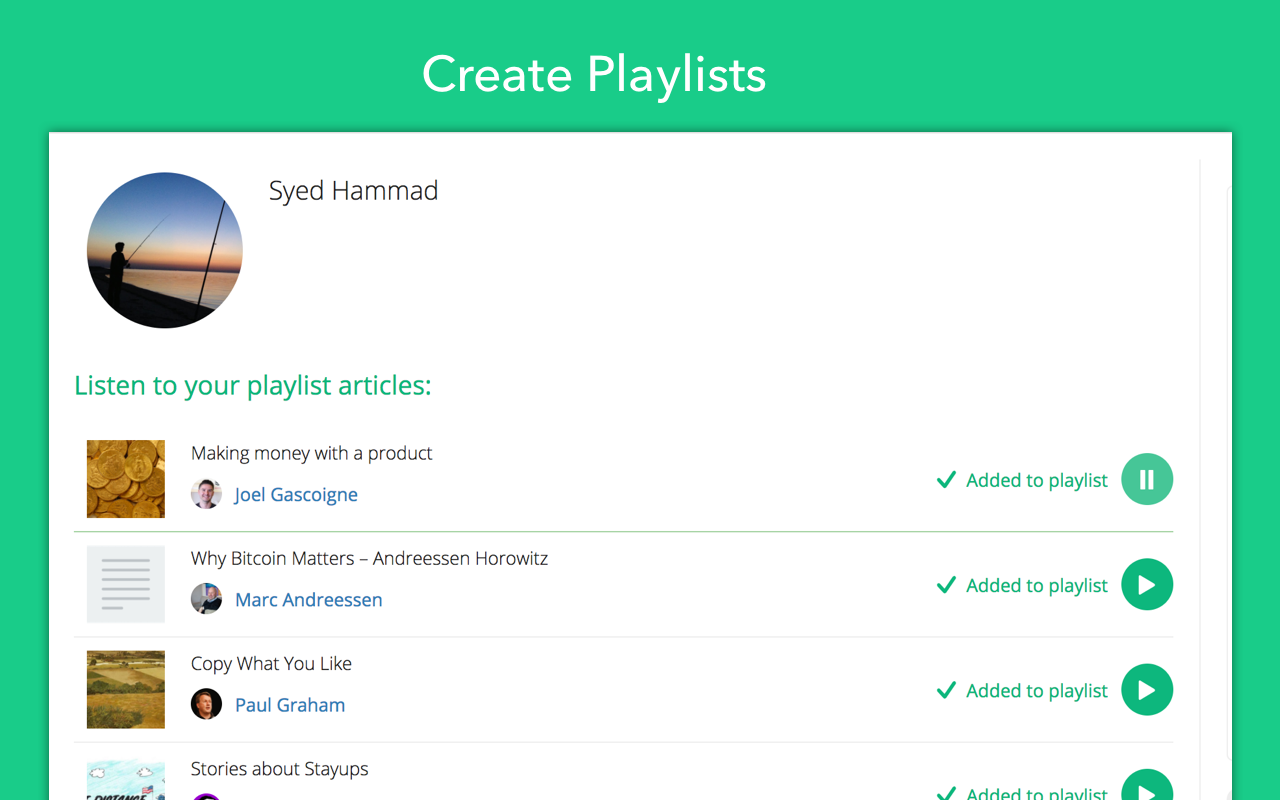Viewport: 1280px width, 800px height.
Task: Open the Stories about Stayups title
Action: pyautogui.click(x=279, y=769)
